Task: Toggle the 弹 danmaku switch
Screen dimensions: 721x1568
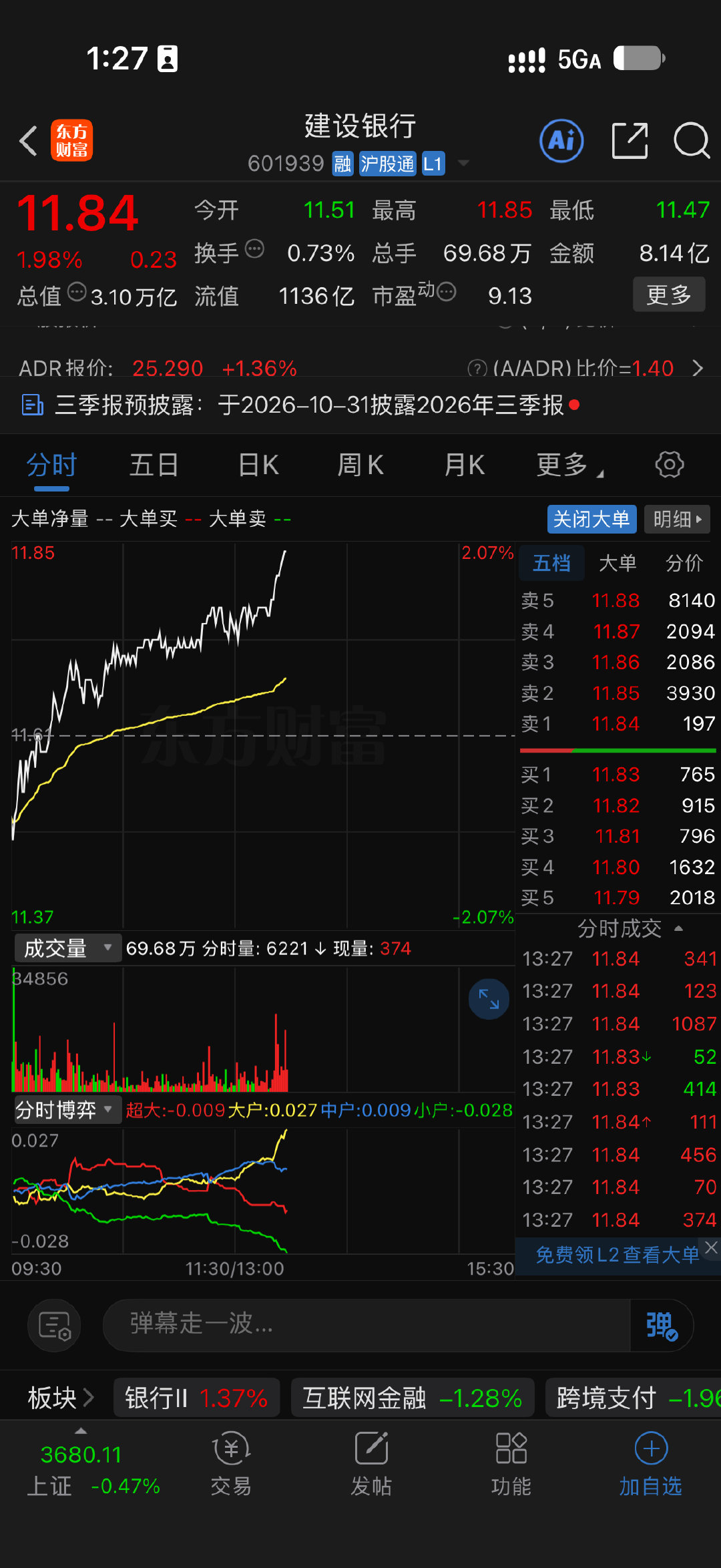Action: tap(662, 1326)
